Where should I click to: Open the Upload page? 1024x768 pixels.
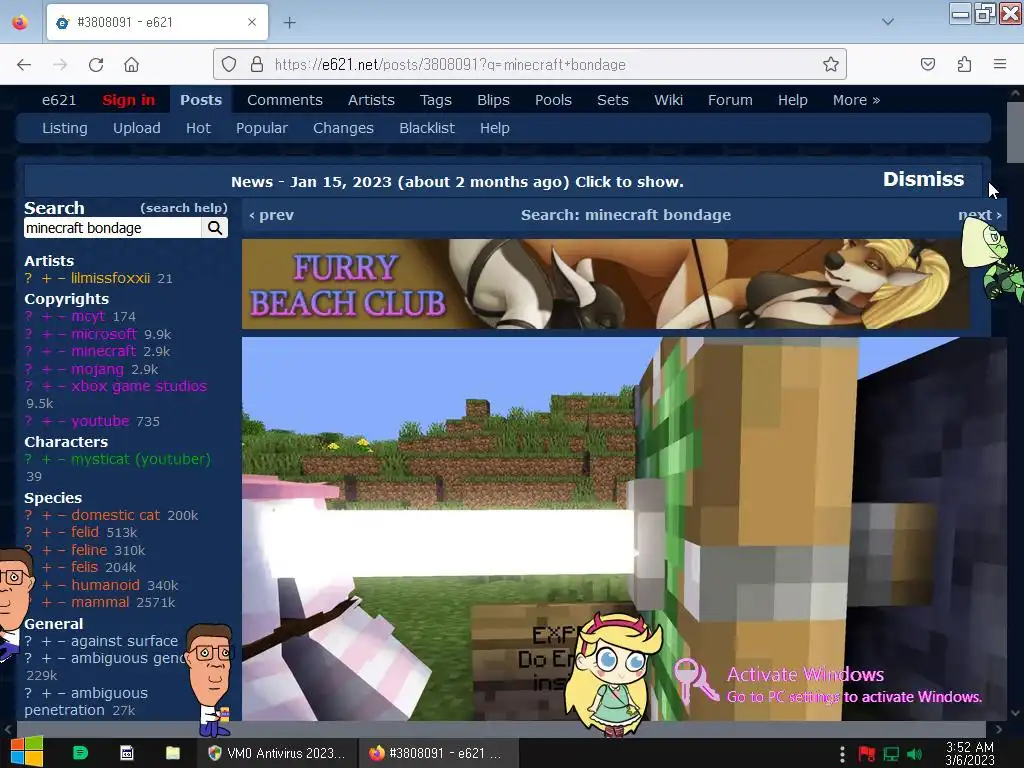coord(136,128)
